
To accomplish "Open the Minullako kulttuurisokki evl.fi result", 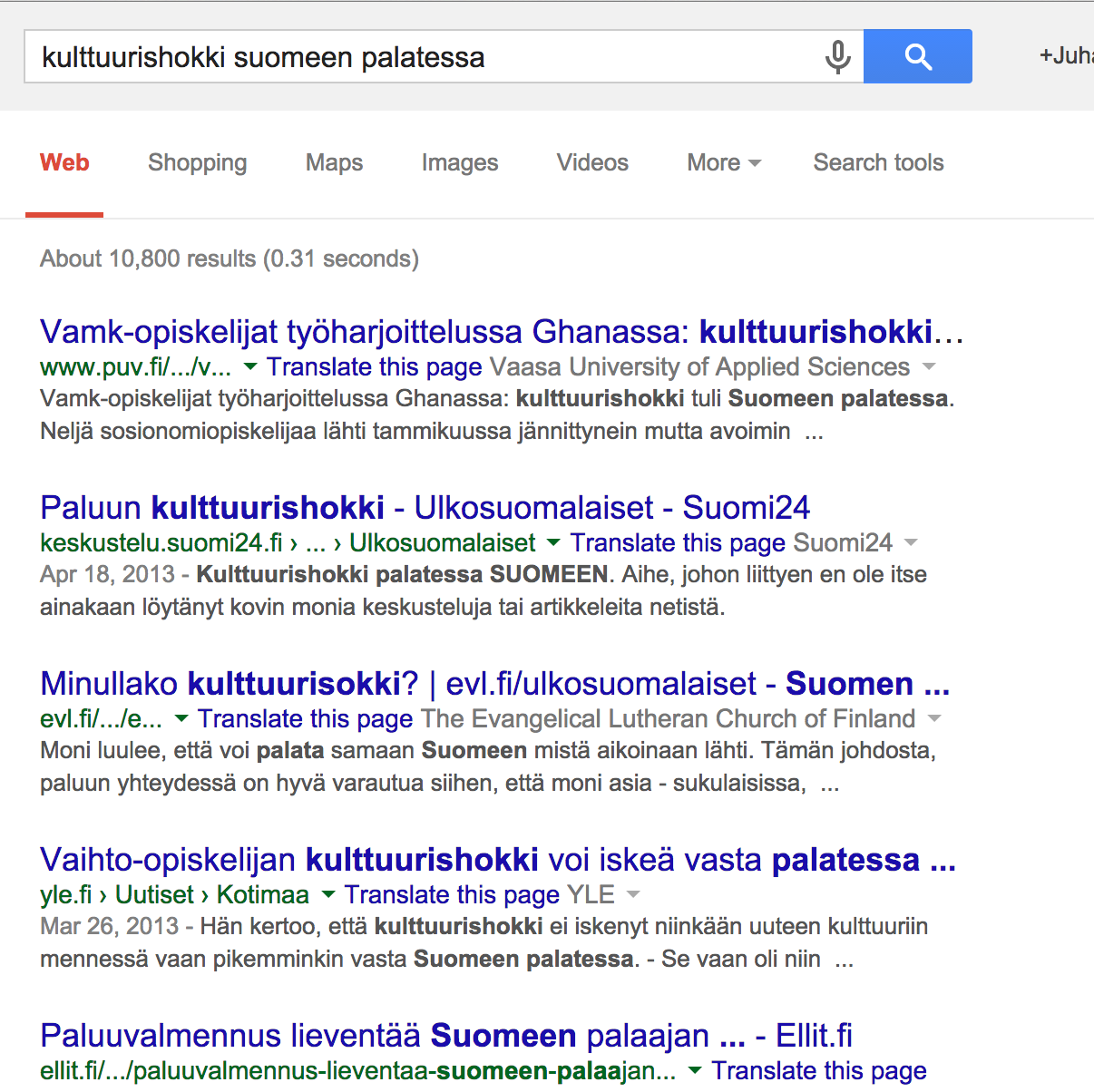I will [x=494, y=684].
